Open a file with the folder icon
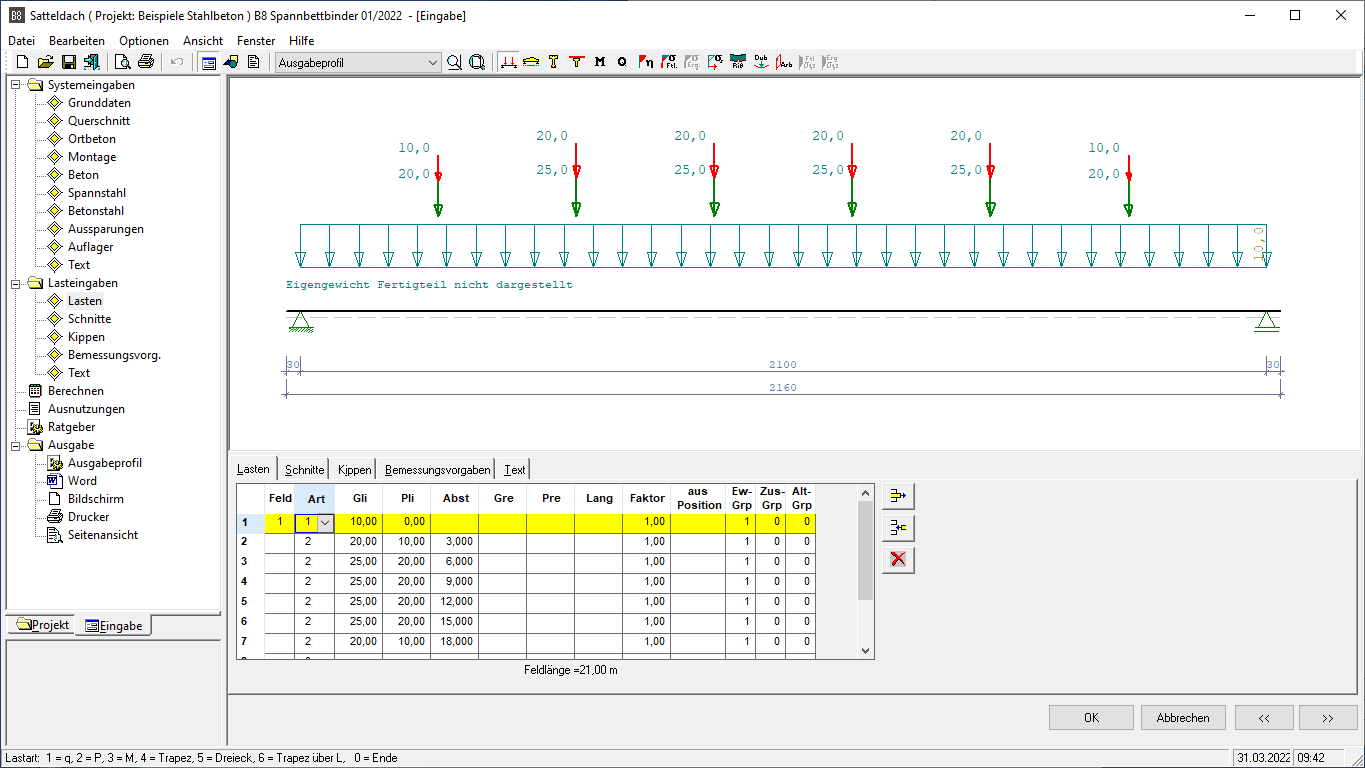This screenshot has height=768, width=1365. click(45, 62)
